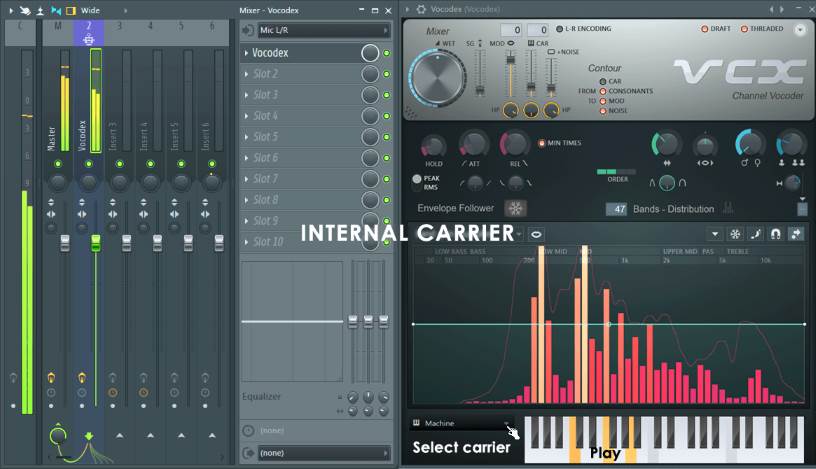Enable the DRAFT mode option
Screen dimensions: 816x469
[x=706, y=29]
